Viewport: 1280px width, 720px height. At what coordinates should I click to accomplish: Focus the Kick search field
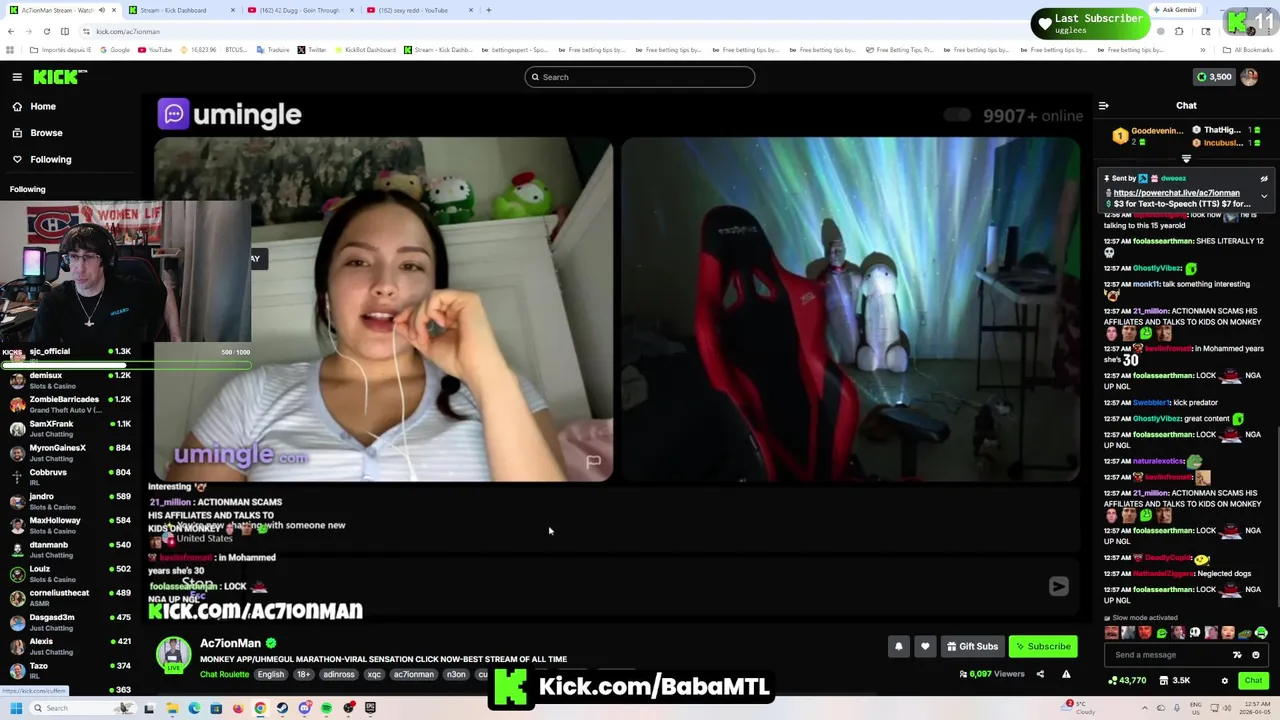(640, 77)
